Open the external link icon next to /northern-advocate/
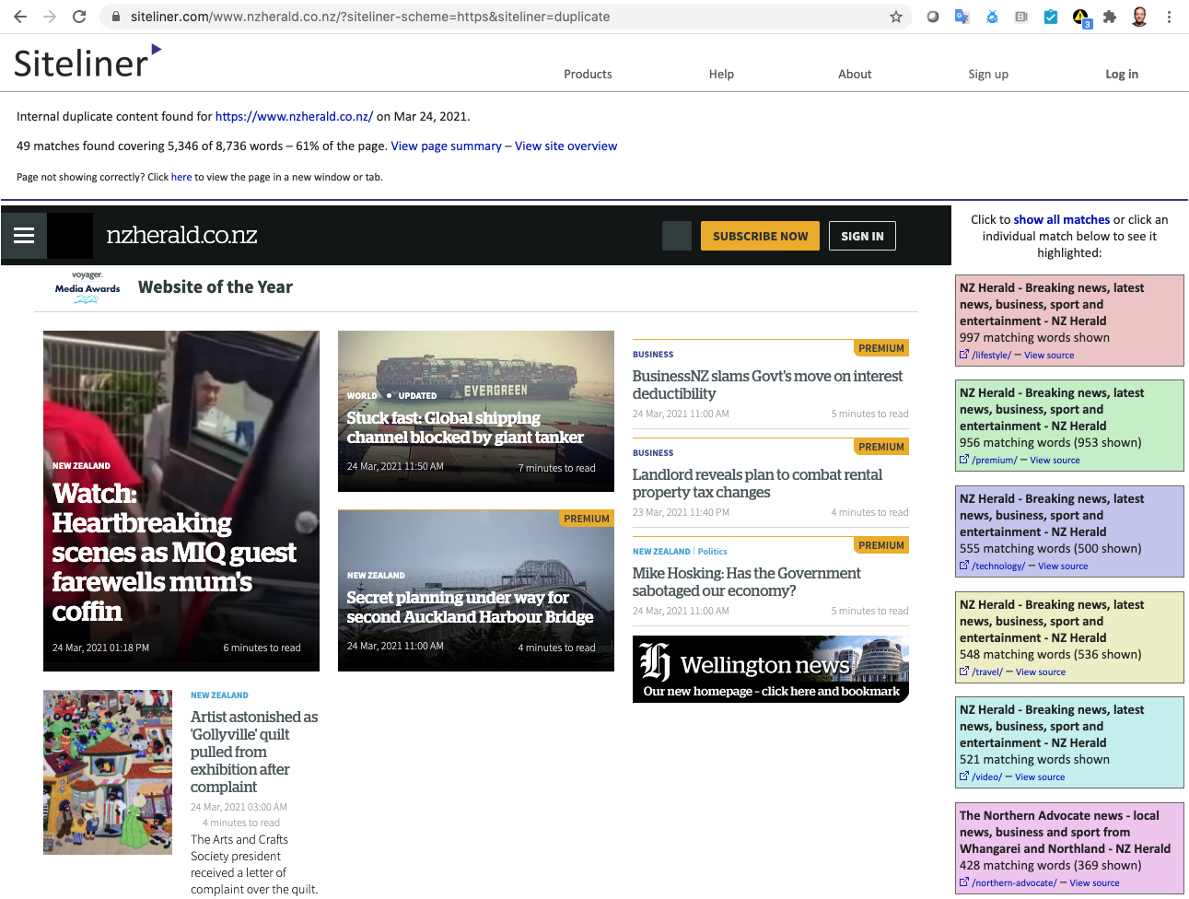 (964, 882)
